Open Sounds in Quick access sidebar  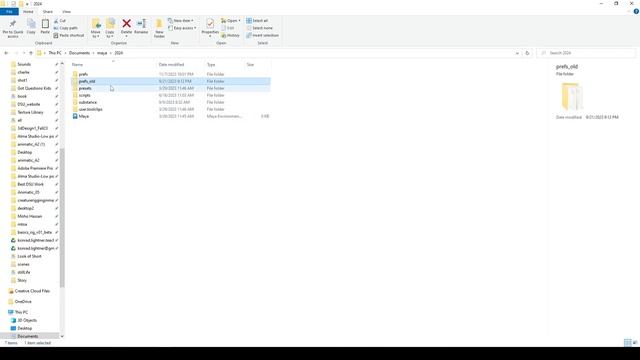(24, 64)
